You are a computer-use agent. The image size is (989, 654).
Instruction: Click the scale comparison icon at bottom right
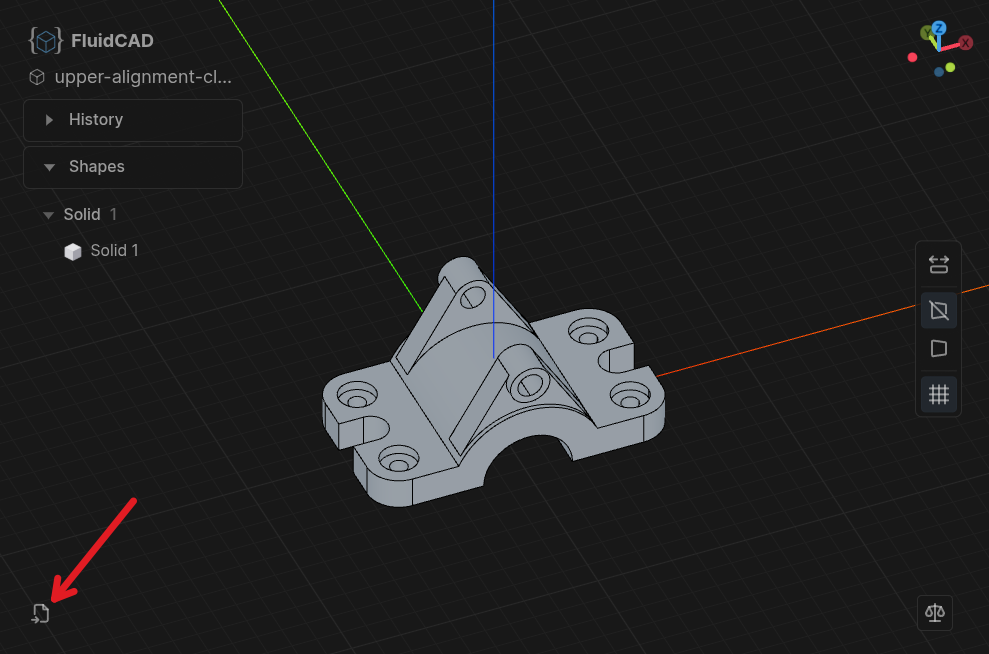(934, 612)
